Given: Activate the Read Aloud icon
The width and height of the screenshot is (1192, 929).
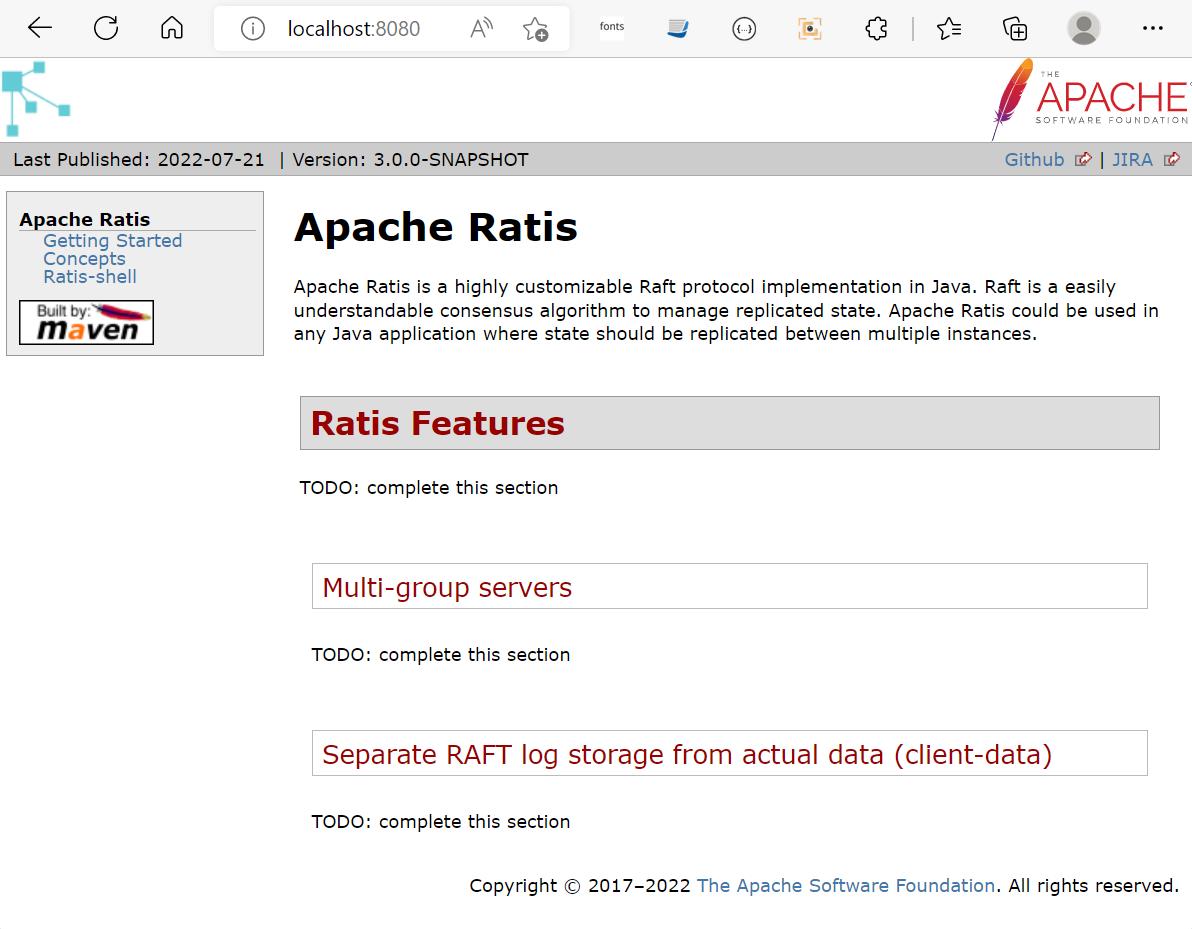Looking at the screenshot, I should click(x=481, y=29).
